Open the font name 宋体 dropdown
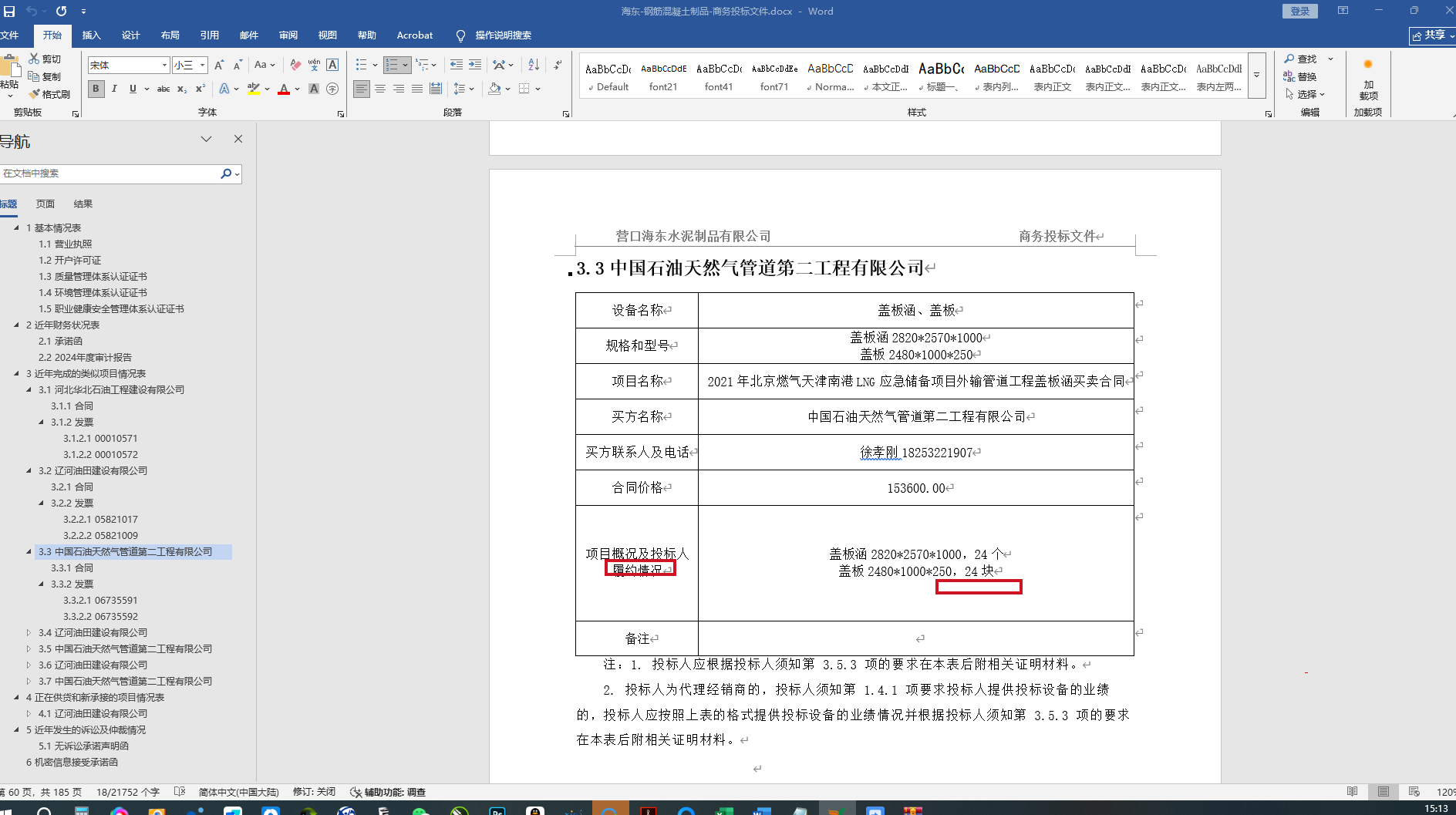 pyautogui.click(x=164, y=66)
